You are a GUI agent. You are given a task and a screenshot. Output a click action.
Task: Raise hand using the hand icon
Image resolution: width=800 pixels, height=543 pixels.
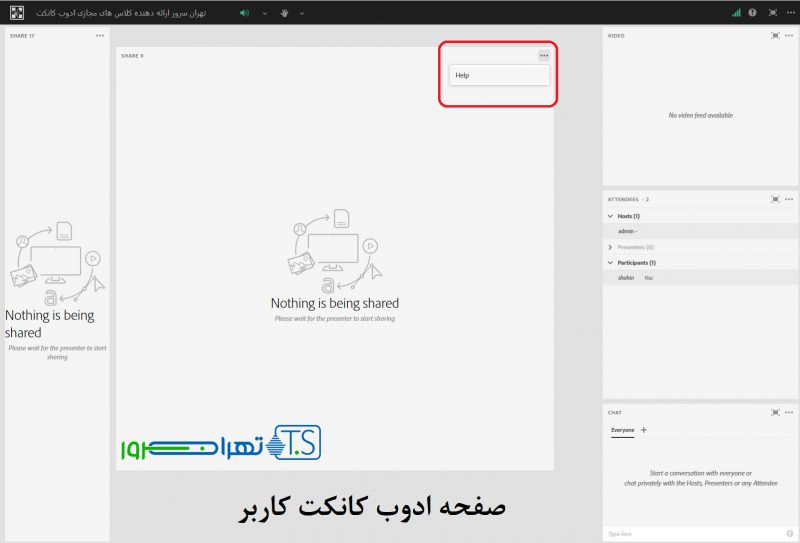point(283,13)
